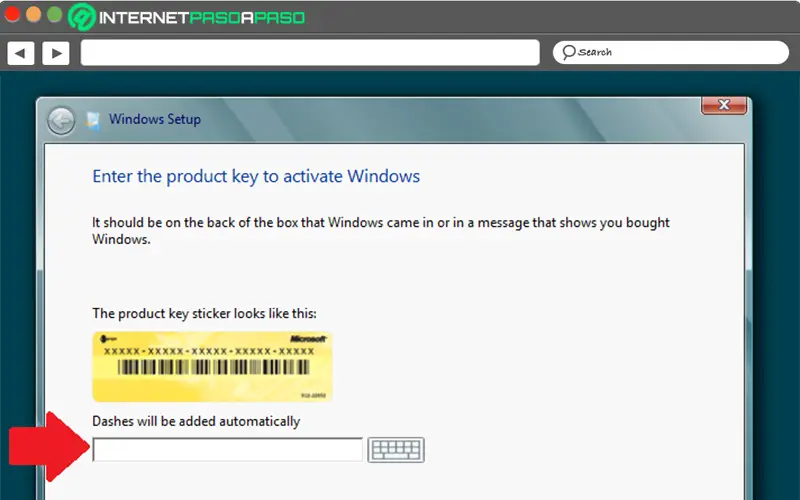Close the Windows Setup dialog
Viewport: 800px width, 500px height.
point(723,105)
